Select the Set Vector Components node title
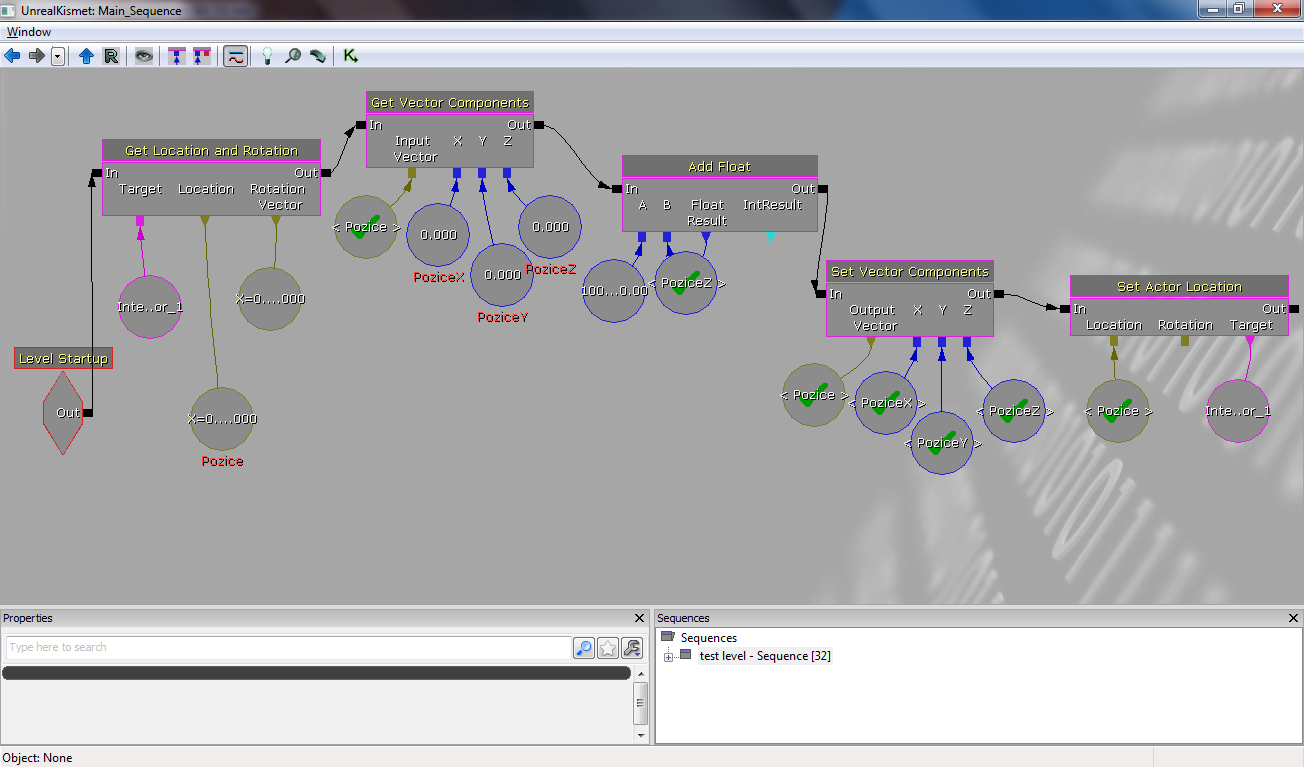The height and width of the screenshot is (768, 1304). [909, 271]
